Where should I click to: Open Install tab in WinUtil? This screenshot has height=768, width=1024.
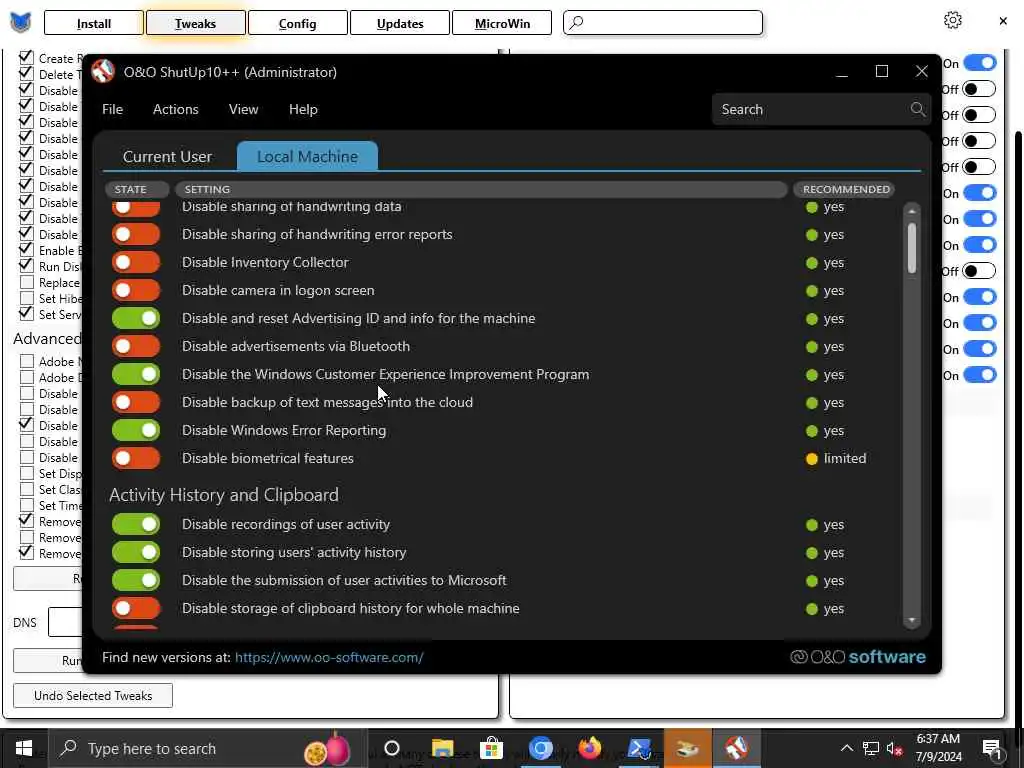pyautogui.click(x=94, y=24)
